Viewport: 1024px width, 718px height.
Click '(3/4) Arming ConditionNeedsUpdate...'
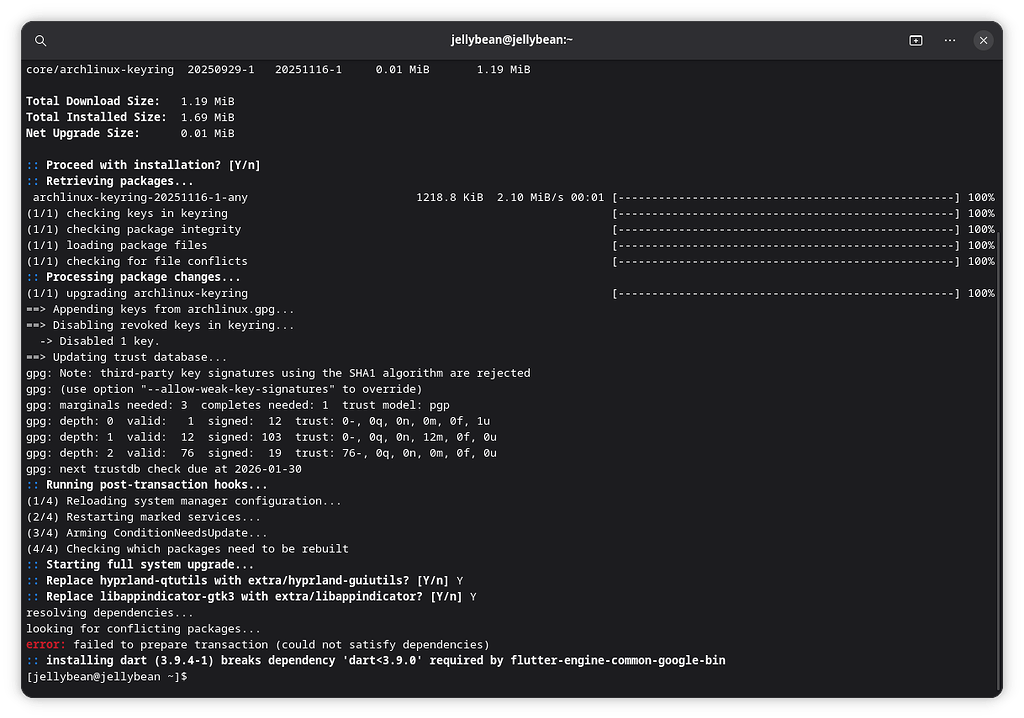pos(147,532)
